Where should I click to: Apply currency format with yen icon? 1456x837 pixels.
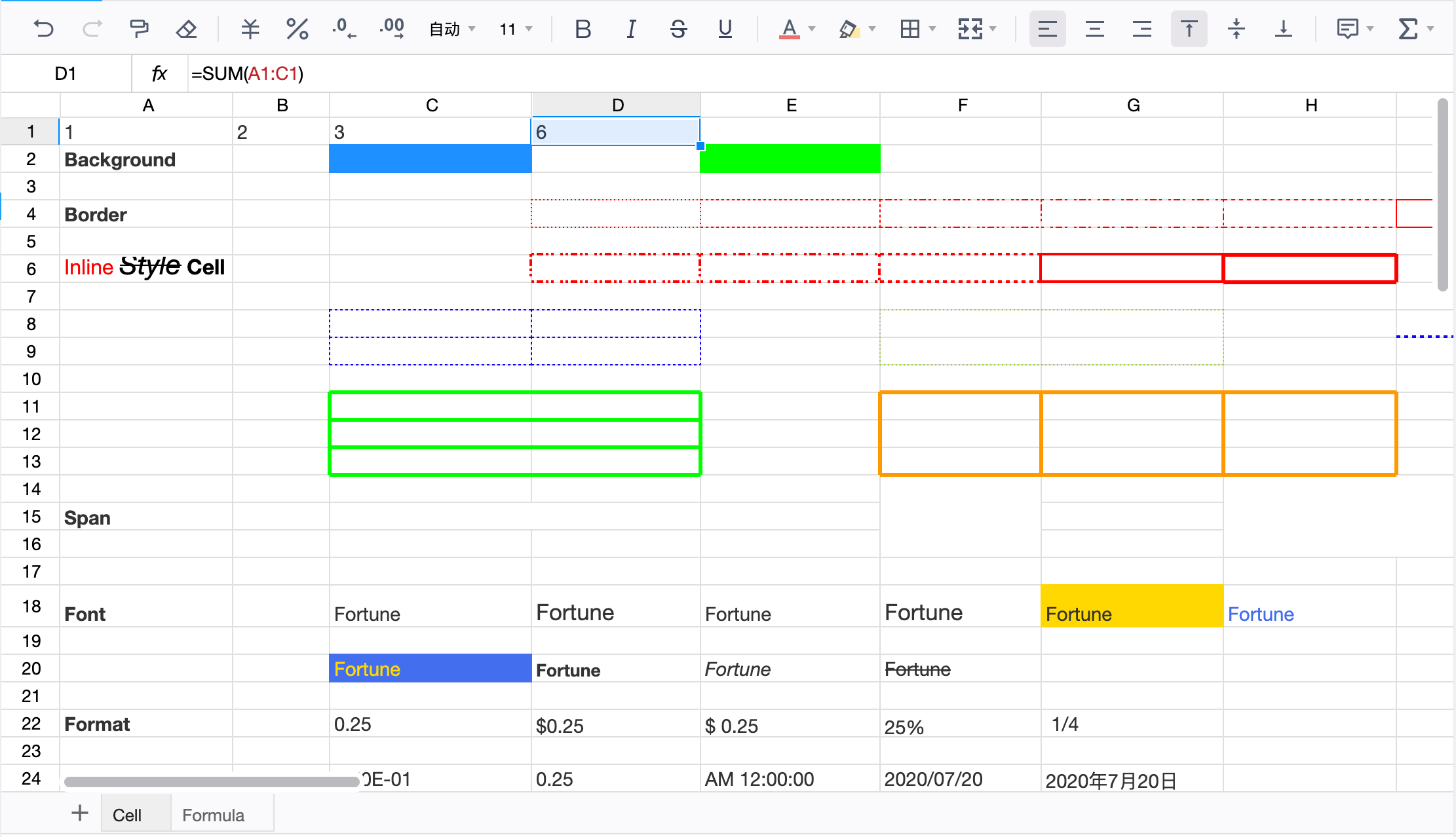[250, 29]
